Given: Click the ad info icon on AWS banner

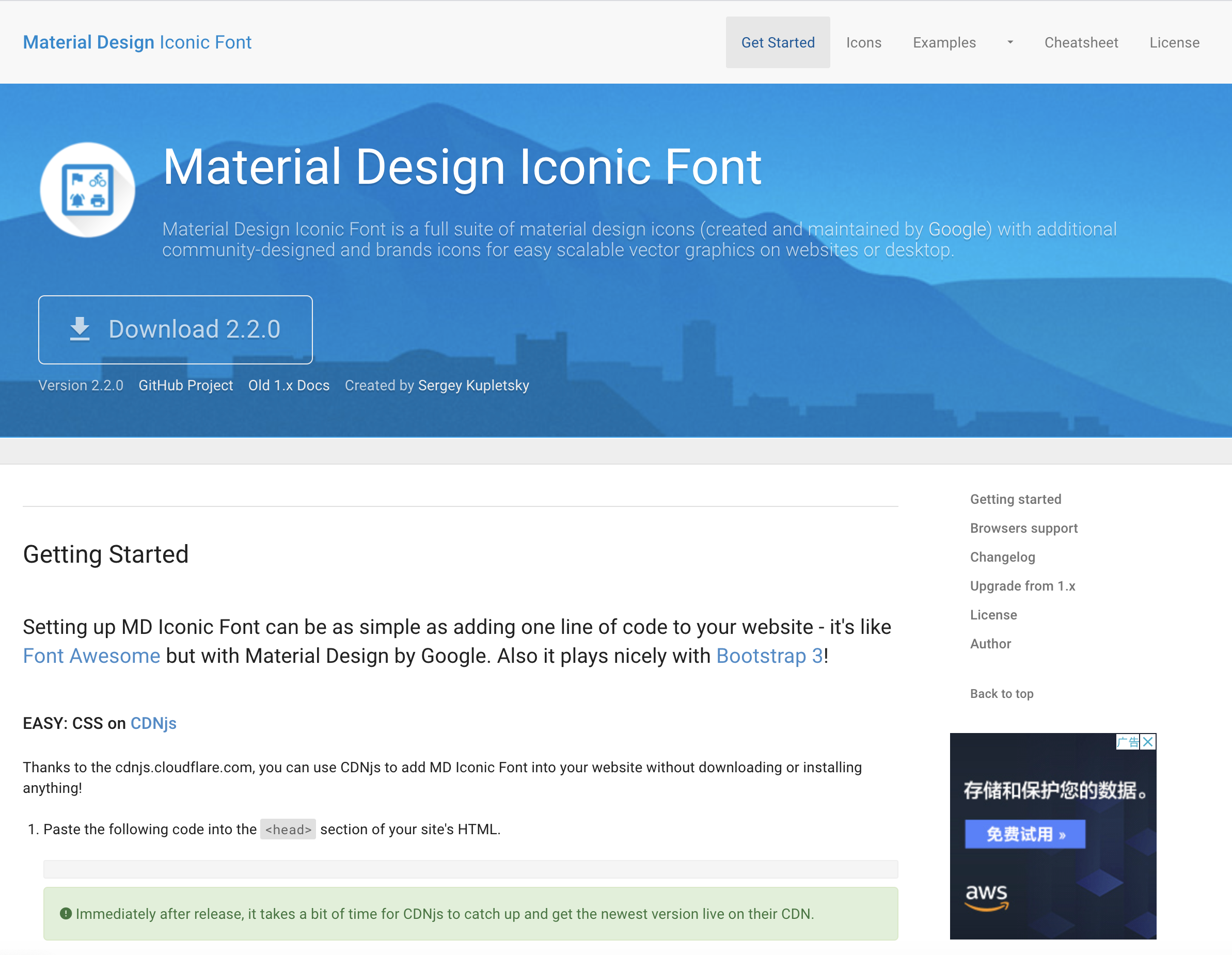Looking at the screenshot, I should coord(1128,742).
